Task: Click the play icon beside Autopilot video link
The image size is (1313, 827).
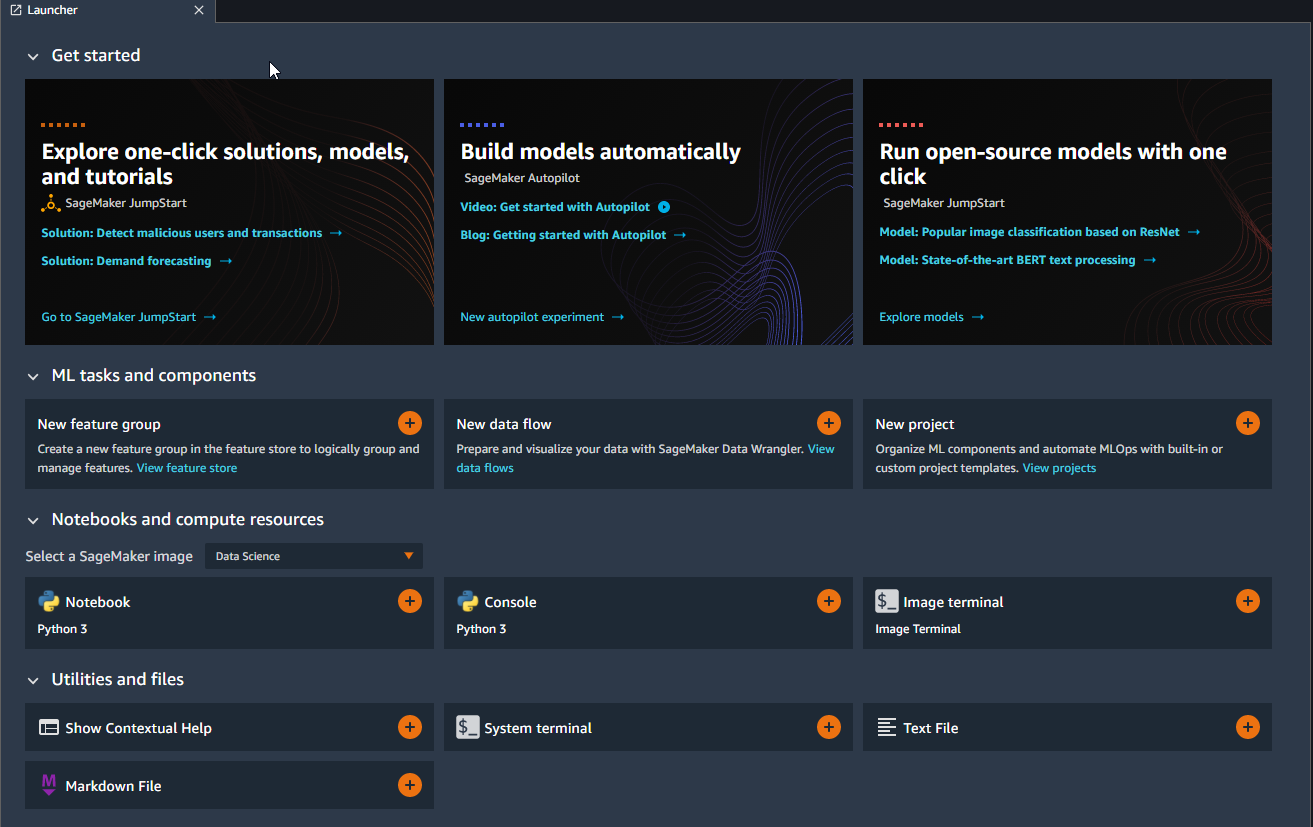Action: [x=664, y=207]
